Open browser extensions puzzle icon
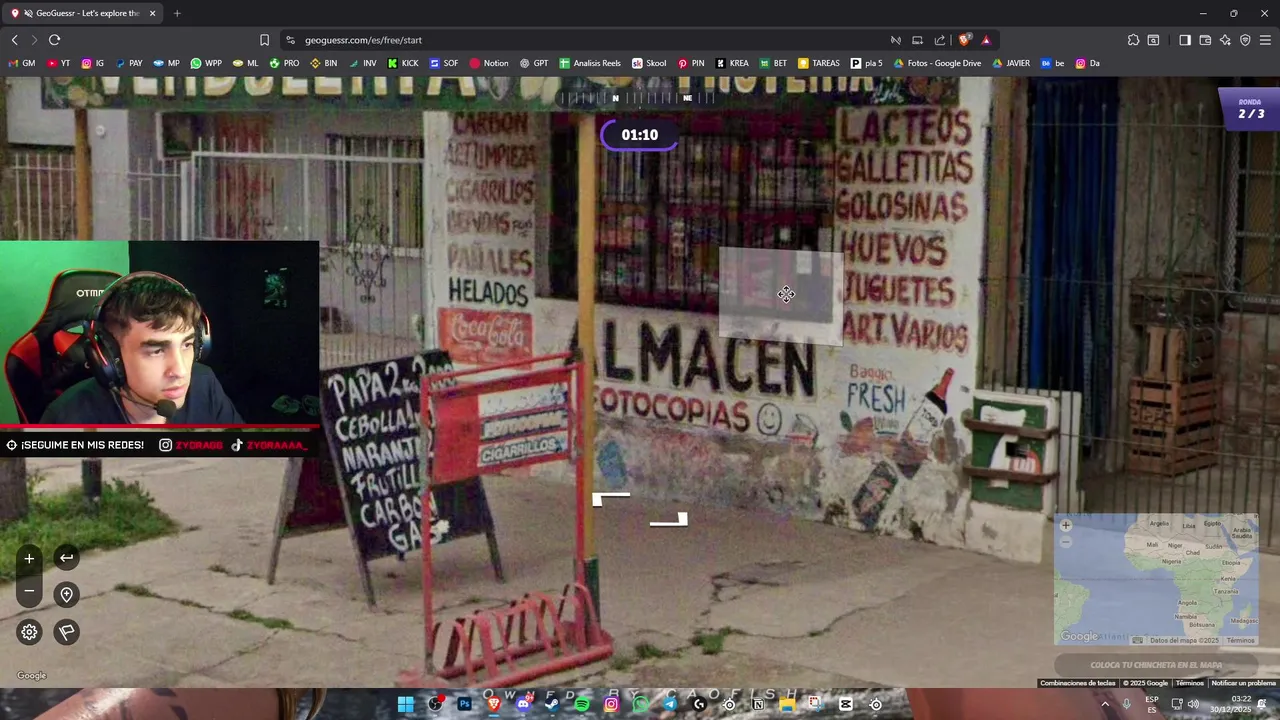 click(1133, 40)
